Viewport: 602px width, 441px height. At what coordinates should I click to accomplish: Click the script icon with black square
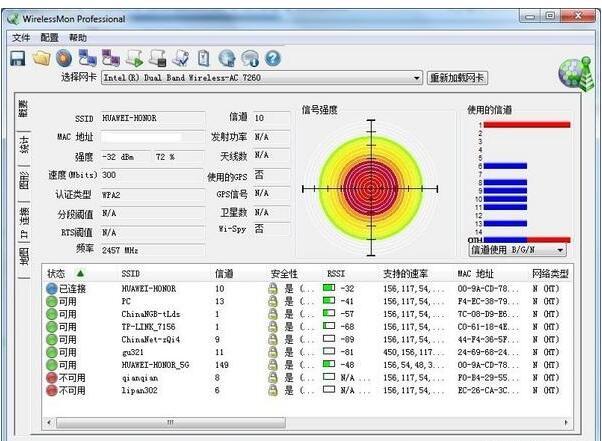(x=158, y=58)
